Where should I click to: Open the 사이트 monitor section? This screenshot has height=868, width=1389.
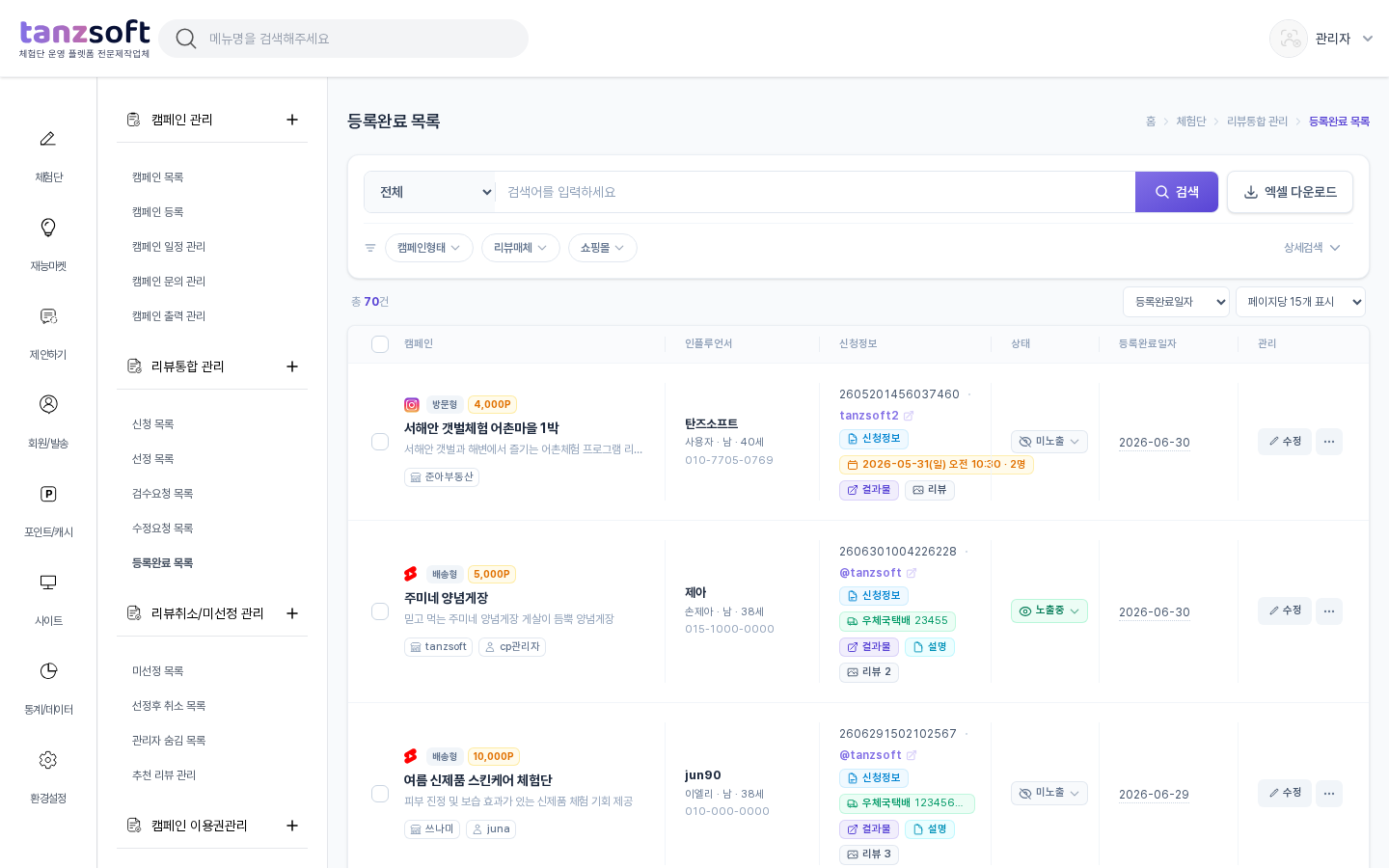click(x=47, y=599)
